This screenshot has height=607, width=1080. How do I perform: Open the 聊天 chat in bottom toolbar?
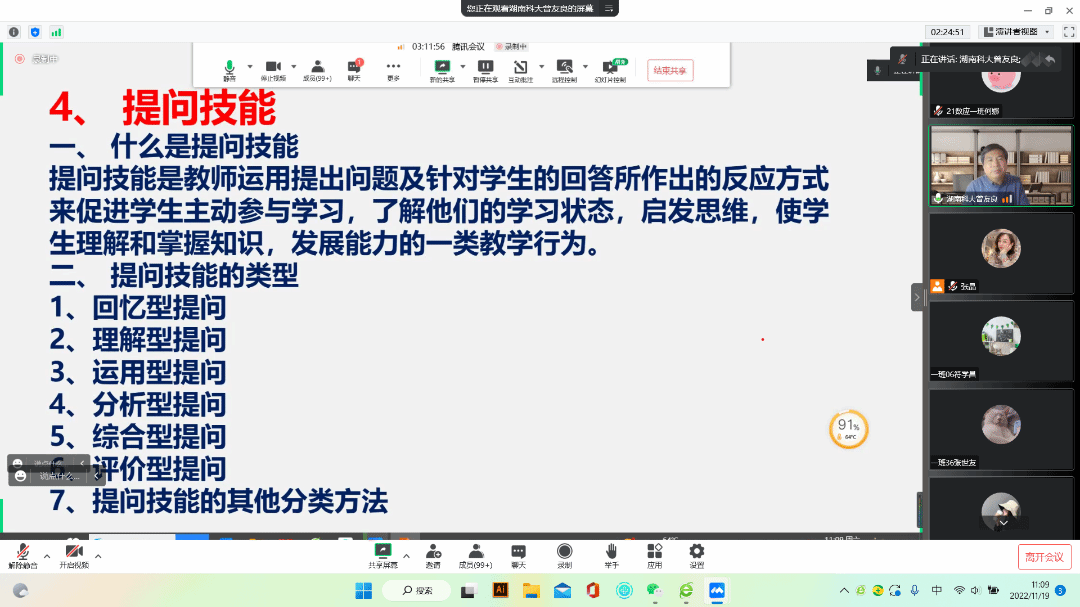(x=518, y=555)
